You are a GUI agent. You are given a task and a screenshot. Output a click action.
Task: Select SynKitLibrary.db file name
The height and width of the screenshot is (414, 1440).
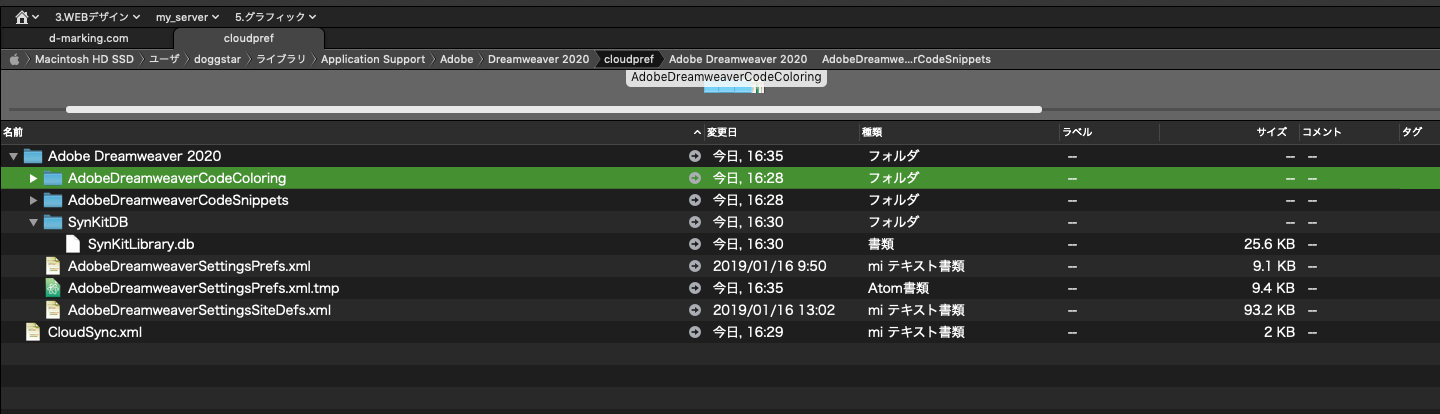coord(139,244)
